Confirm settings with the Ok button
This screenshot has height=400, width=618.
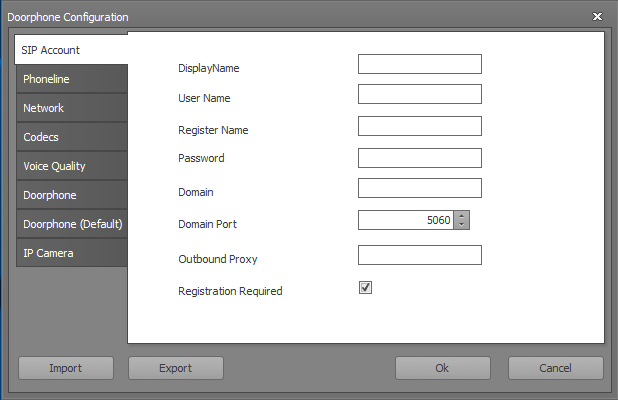tap(443, 368)
